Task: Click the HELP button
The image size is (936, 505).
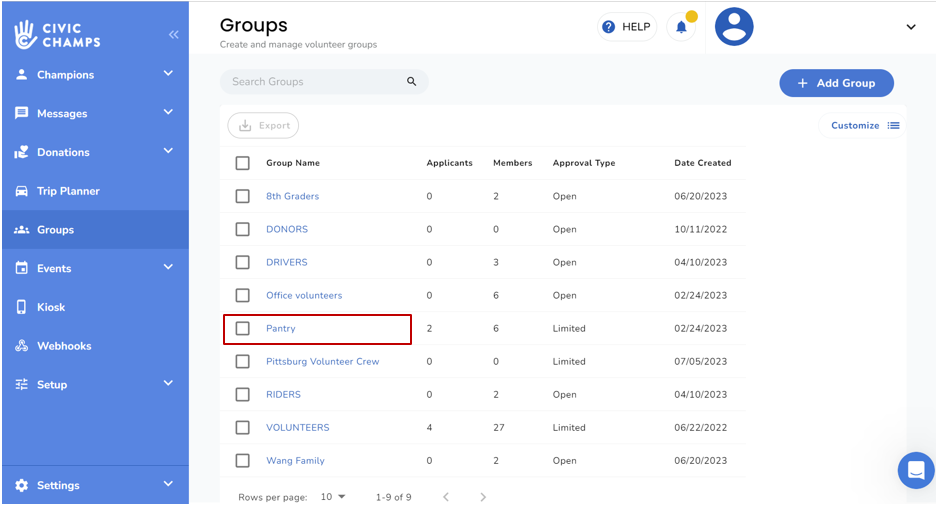Action: tap(626, 27)
